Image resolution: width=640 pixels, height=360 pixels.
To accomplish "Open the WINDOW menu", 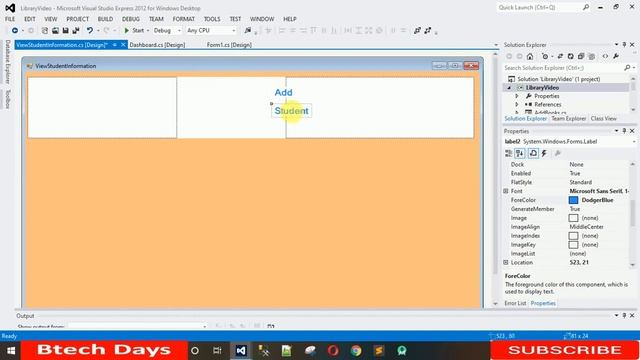I will click(262, 19).
